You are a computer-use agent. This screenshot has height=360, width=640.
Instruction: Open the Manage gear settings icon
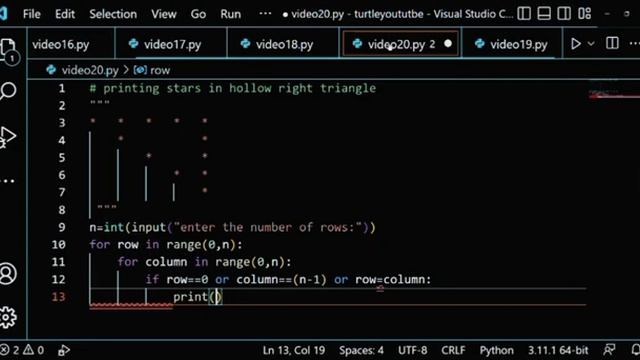[8, 317]
